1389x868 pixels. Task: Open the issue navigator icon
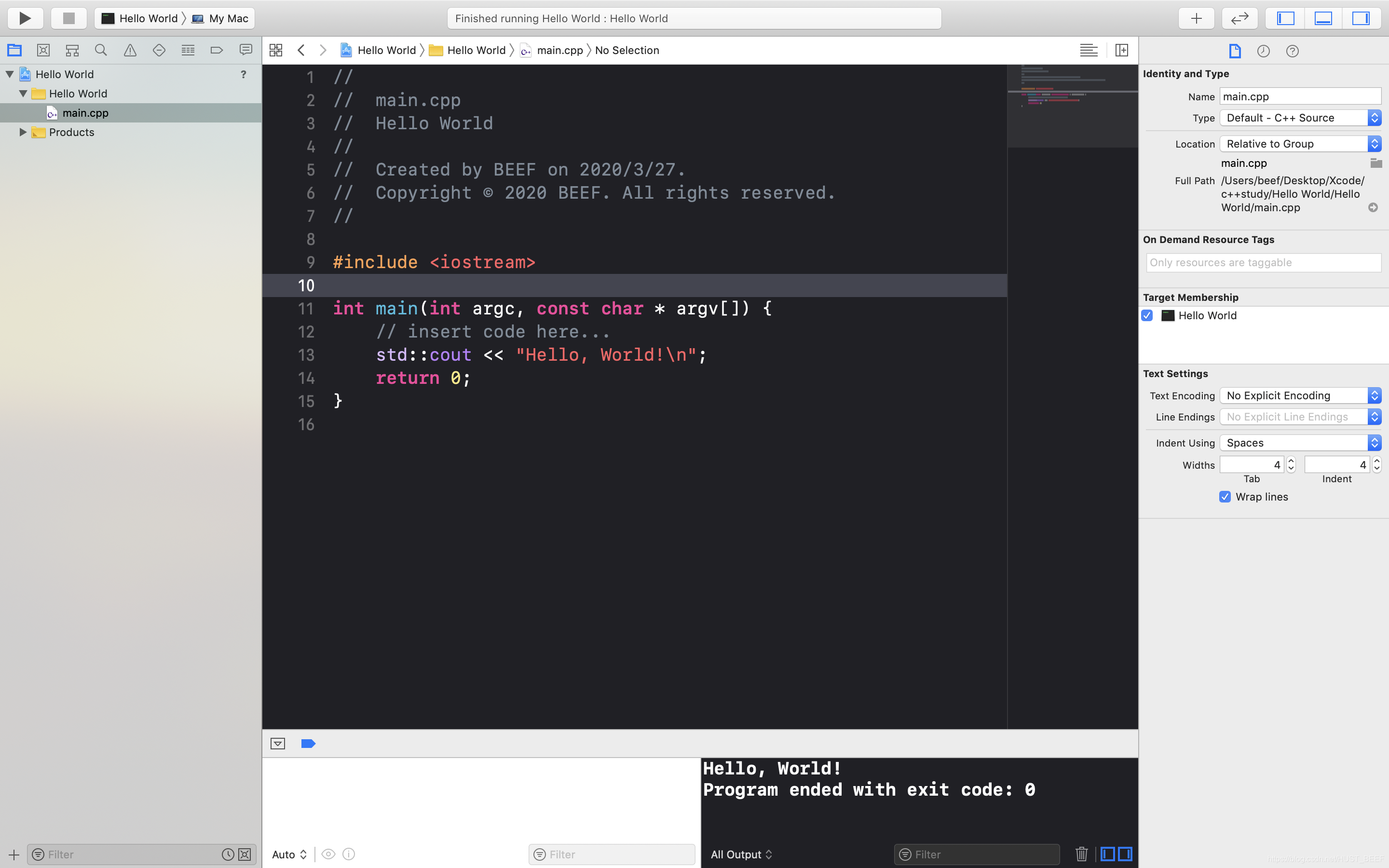point(130,50)
